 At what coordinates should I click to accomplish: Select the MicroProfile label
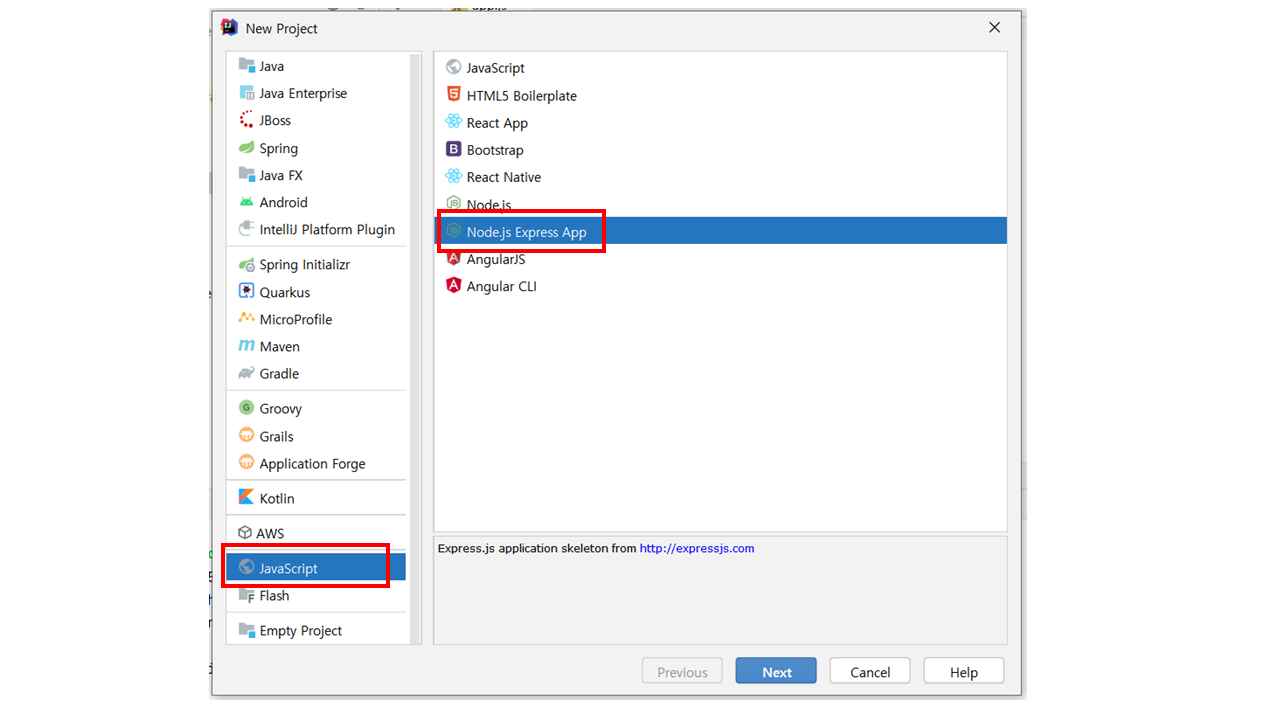[x=296, y=319]
